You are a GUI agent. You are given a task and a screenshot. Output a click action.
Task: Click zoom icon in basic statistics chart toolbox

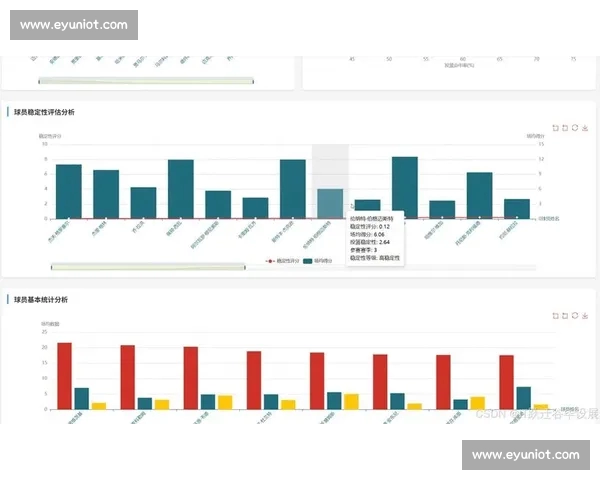click(x=555, y=315)
